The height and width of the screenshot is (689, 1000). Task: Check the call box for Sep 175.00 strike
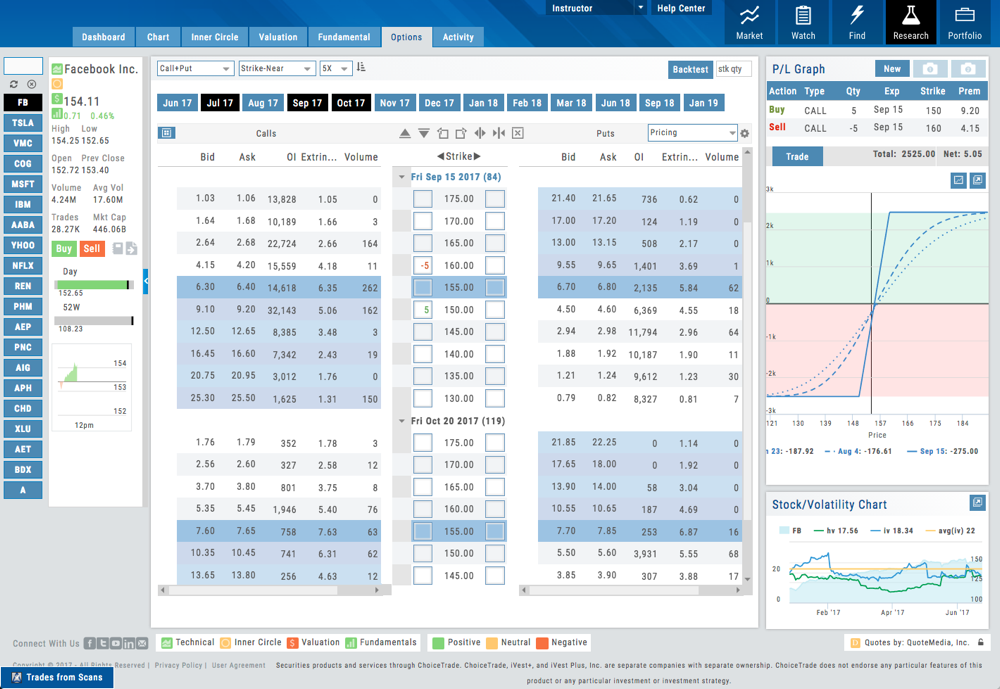click(422, 199)
